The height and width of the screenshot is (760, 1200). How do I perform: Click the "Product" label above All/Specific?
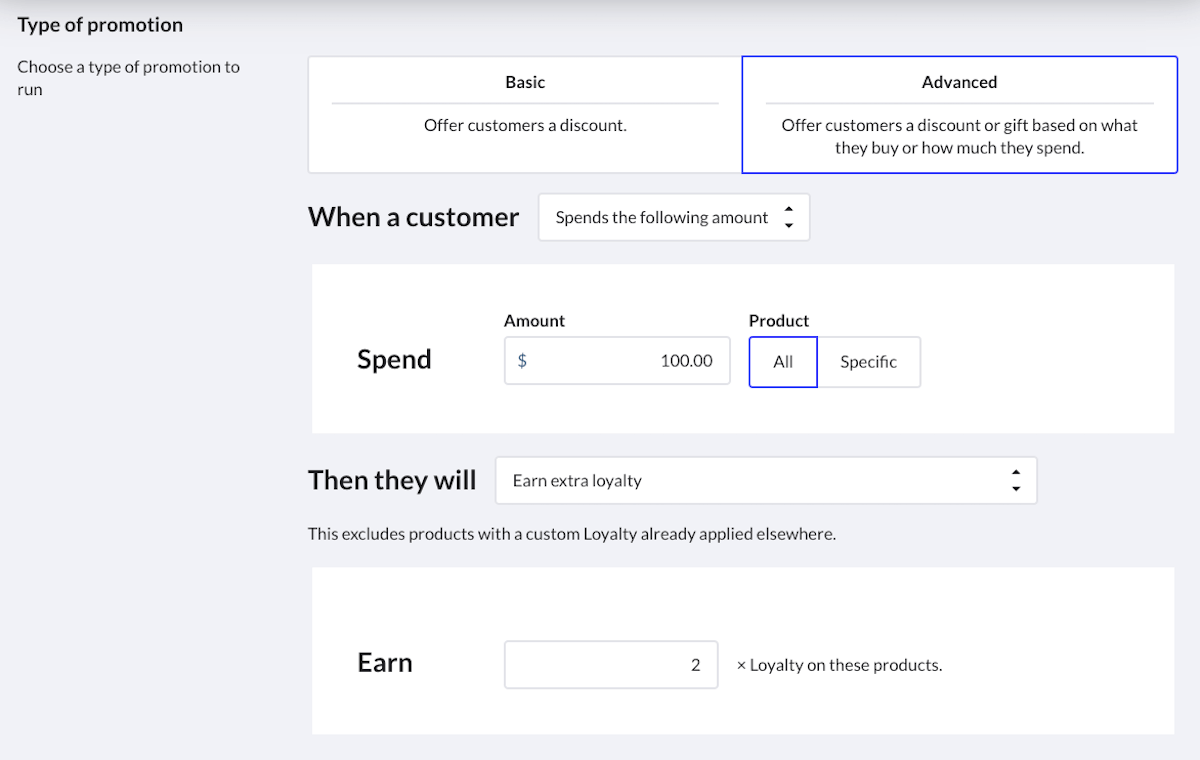[x=778, y=321]
